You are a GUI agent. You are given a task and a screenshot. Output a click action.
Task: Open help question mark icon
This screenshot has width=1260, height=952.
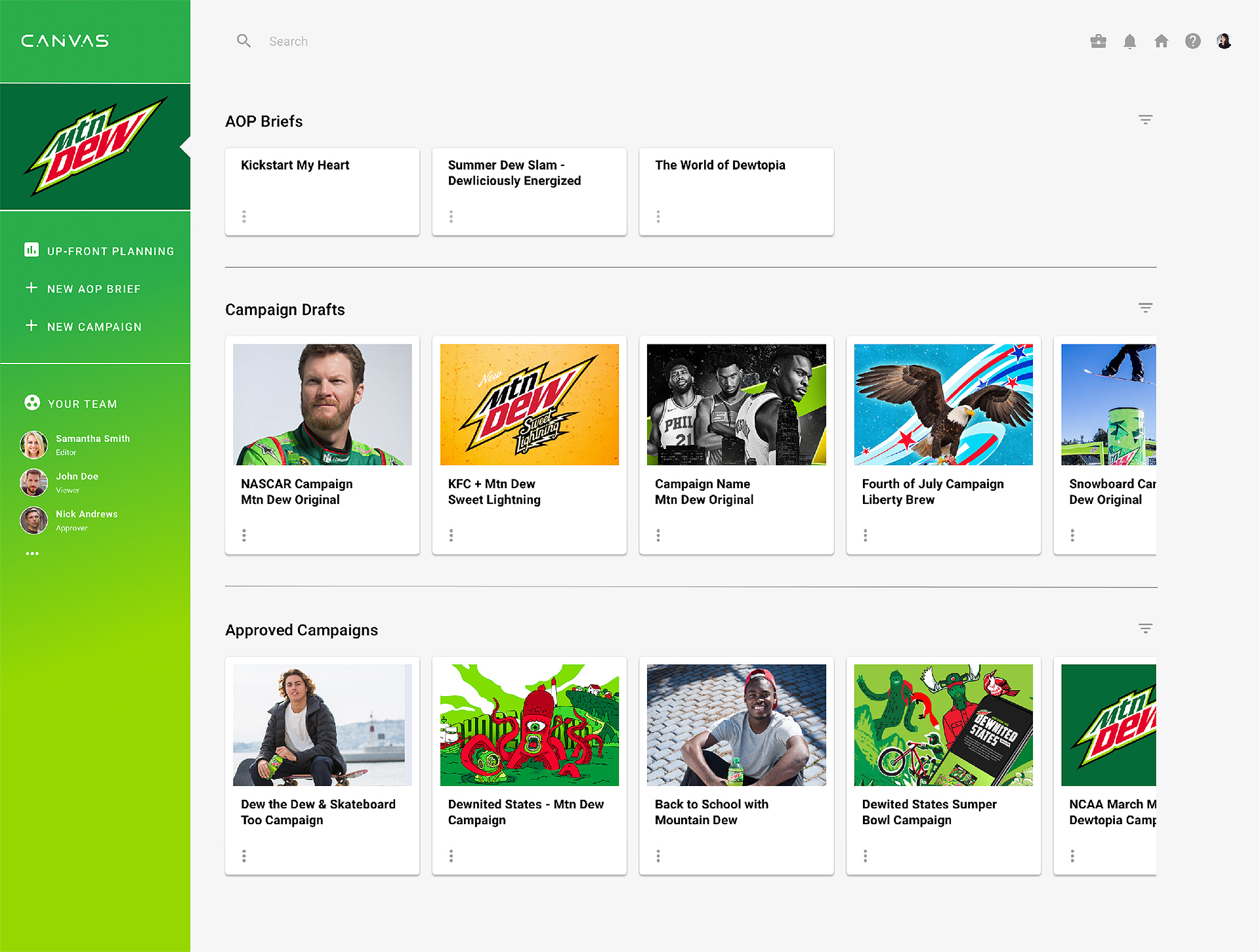(x=1192, y=41)
